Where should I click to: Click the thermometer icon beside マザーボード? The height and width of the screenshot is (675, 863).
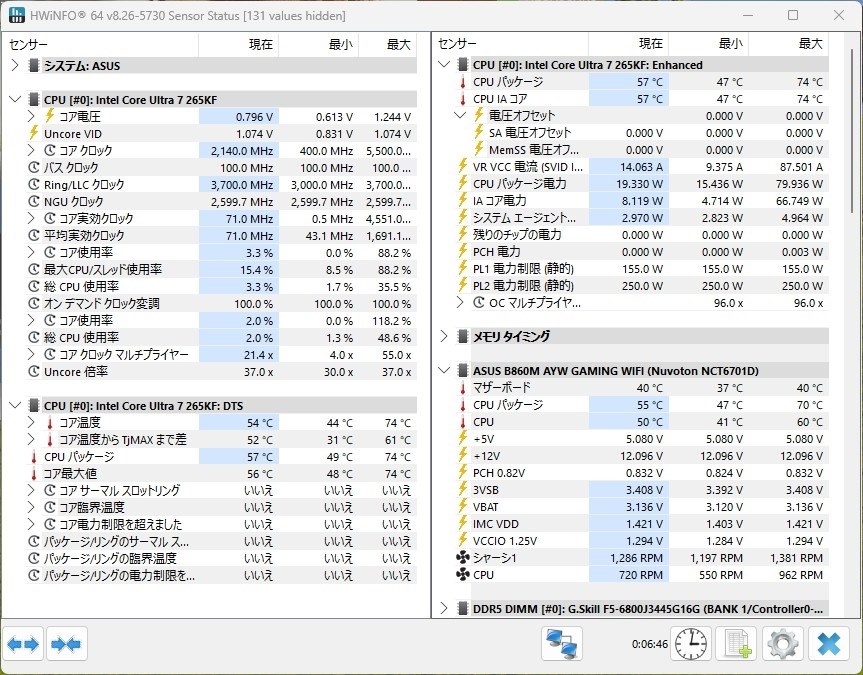tap(463, 388)
